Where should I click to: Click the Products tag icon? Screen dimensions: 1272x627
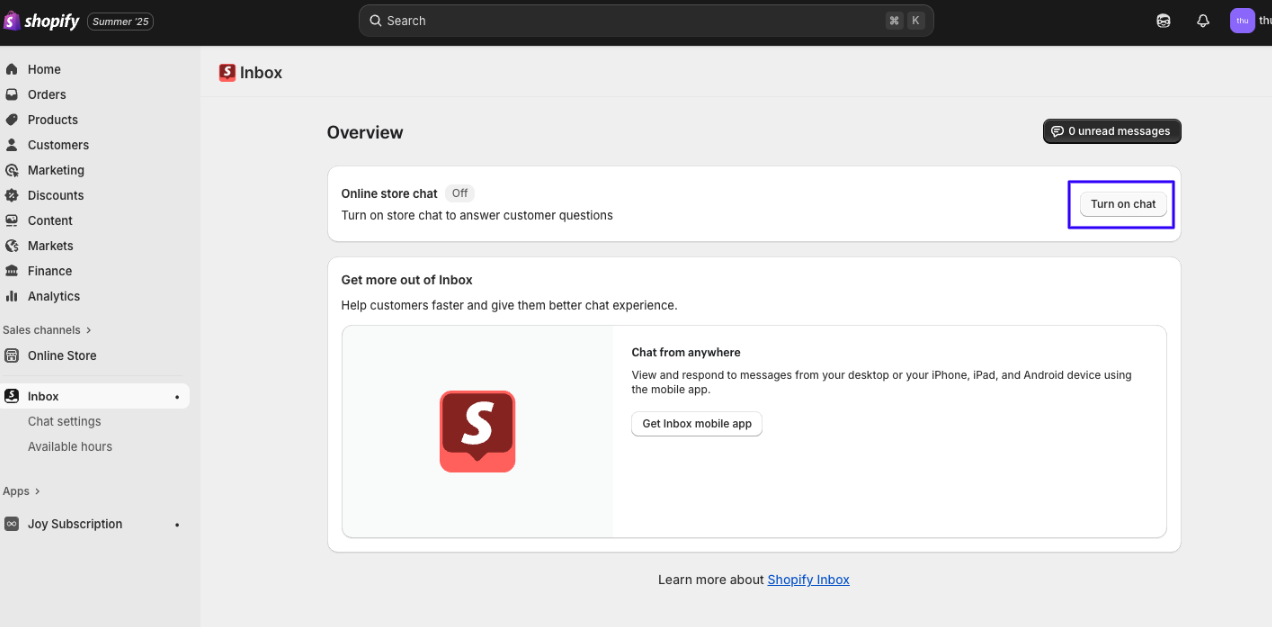[x=12, y=119]
